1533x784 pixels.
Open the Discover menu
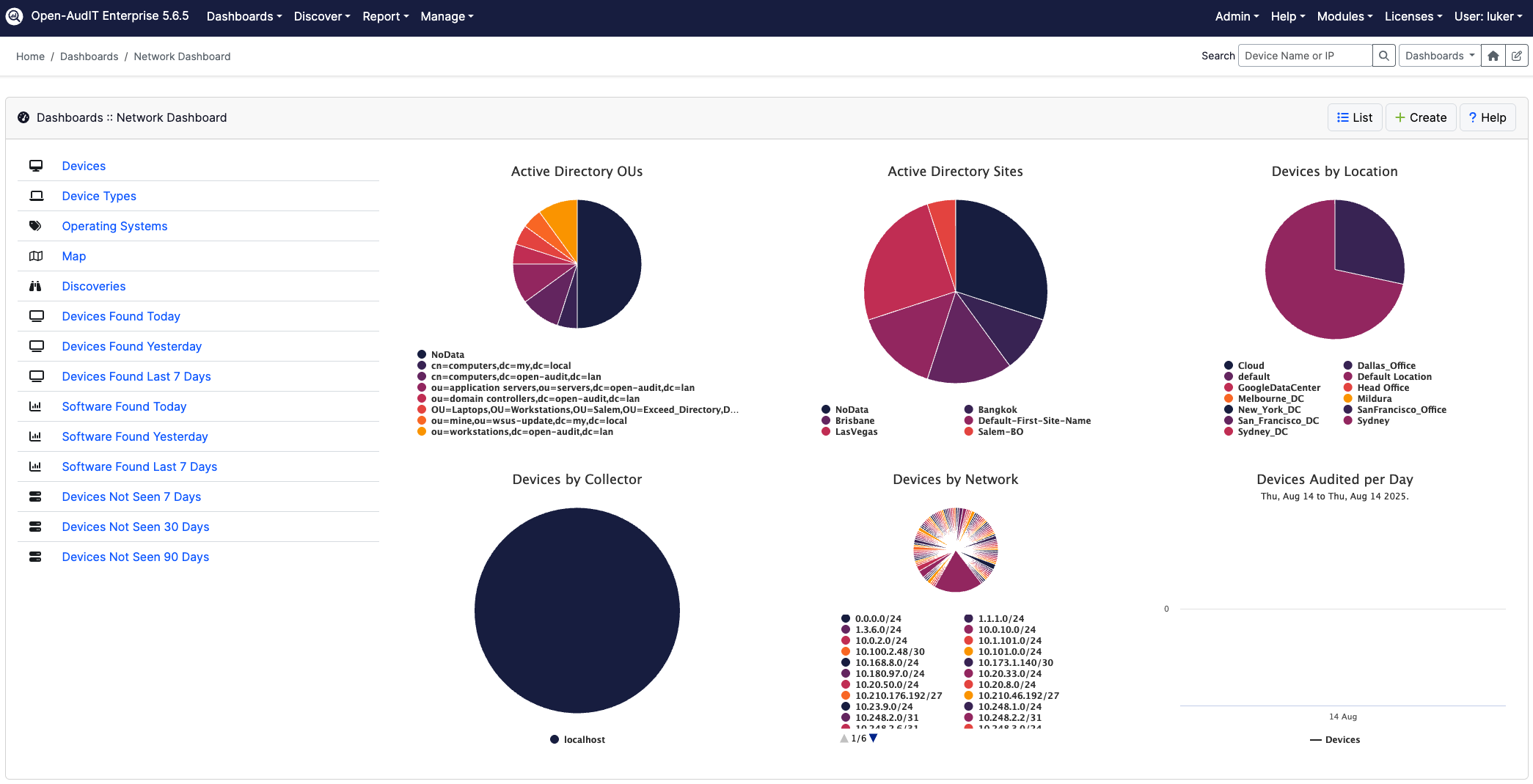[321, 16]
